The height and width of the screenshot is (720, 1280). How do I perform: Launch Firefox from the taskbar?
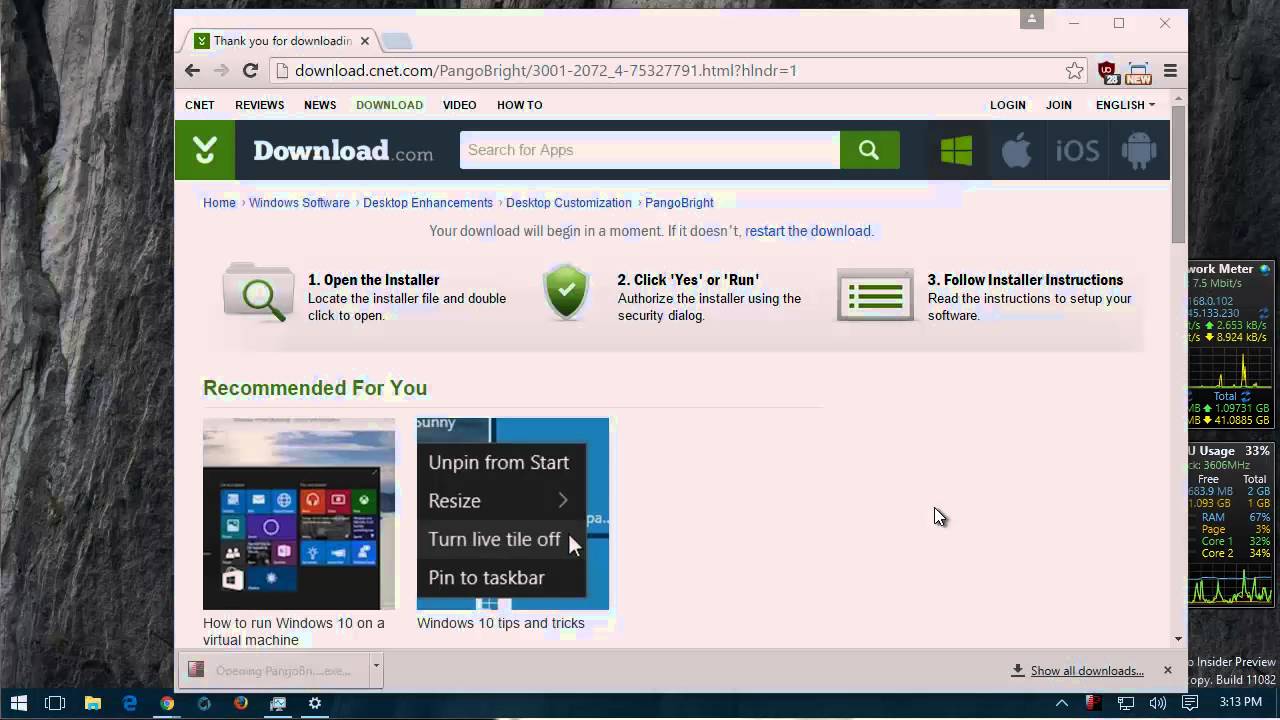pyautogui.click(x=241, y=703)
